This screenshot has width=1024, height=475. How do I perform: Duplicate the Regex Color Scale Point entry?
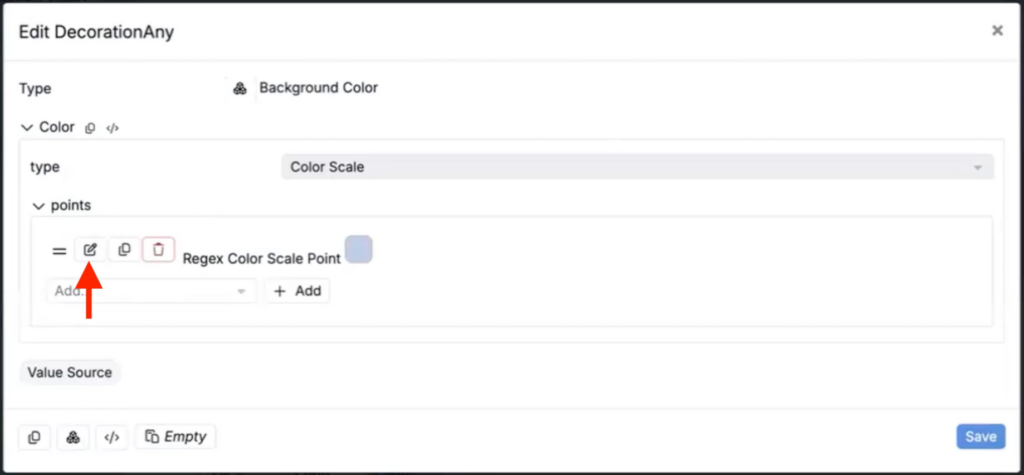(124, 250)
